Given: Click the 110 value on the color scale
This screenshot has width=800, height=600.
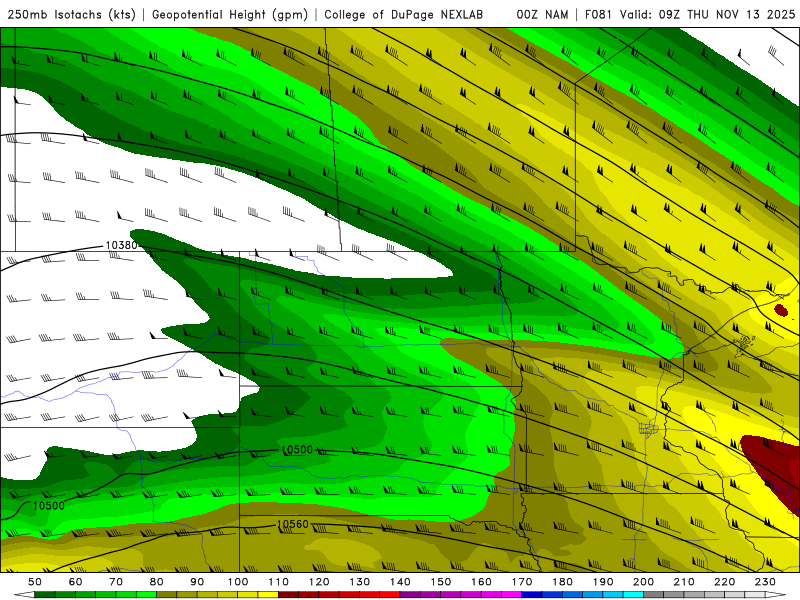Looking at the screenshot, I should point(279,582).
